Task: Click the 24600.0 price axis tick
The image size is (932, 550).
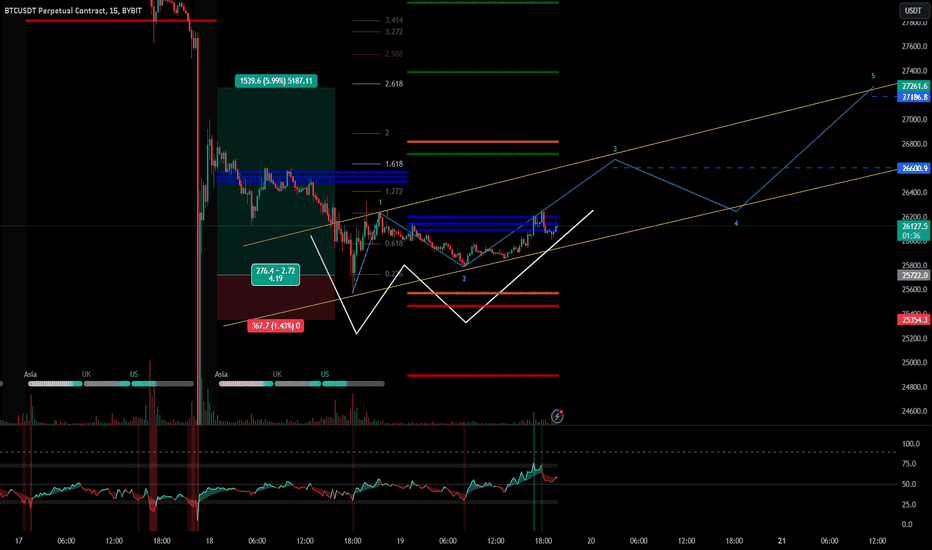Action: [914, 411]
